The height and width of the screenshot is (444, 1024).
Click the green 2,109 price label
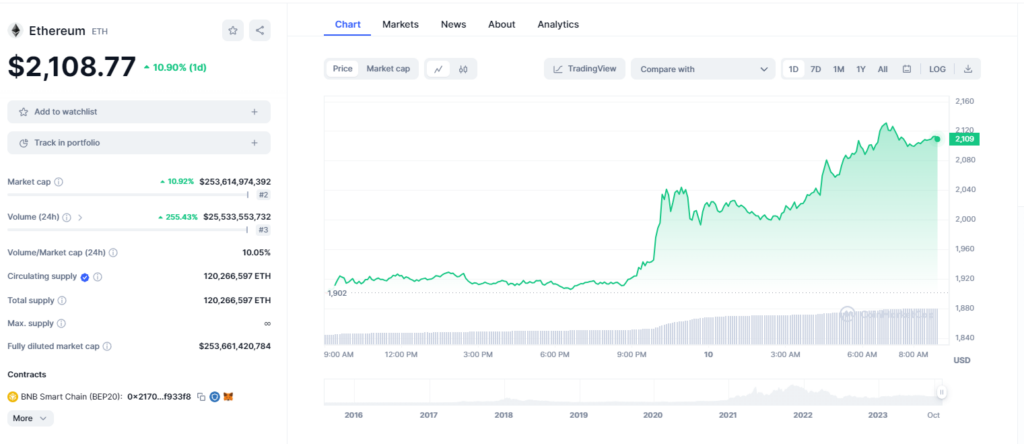[965, 139]
